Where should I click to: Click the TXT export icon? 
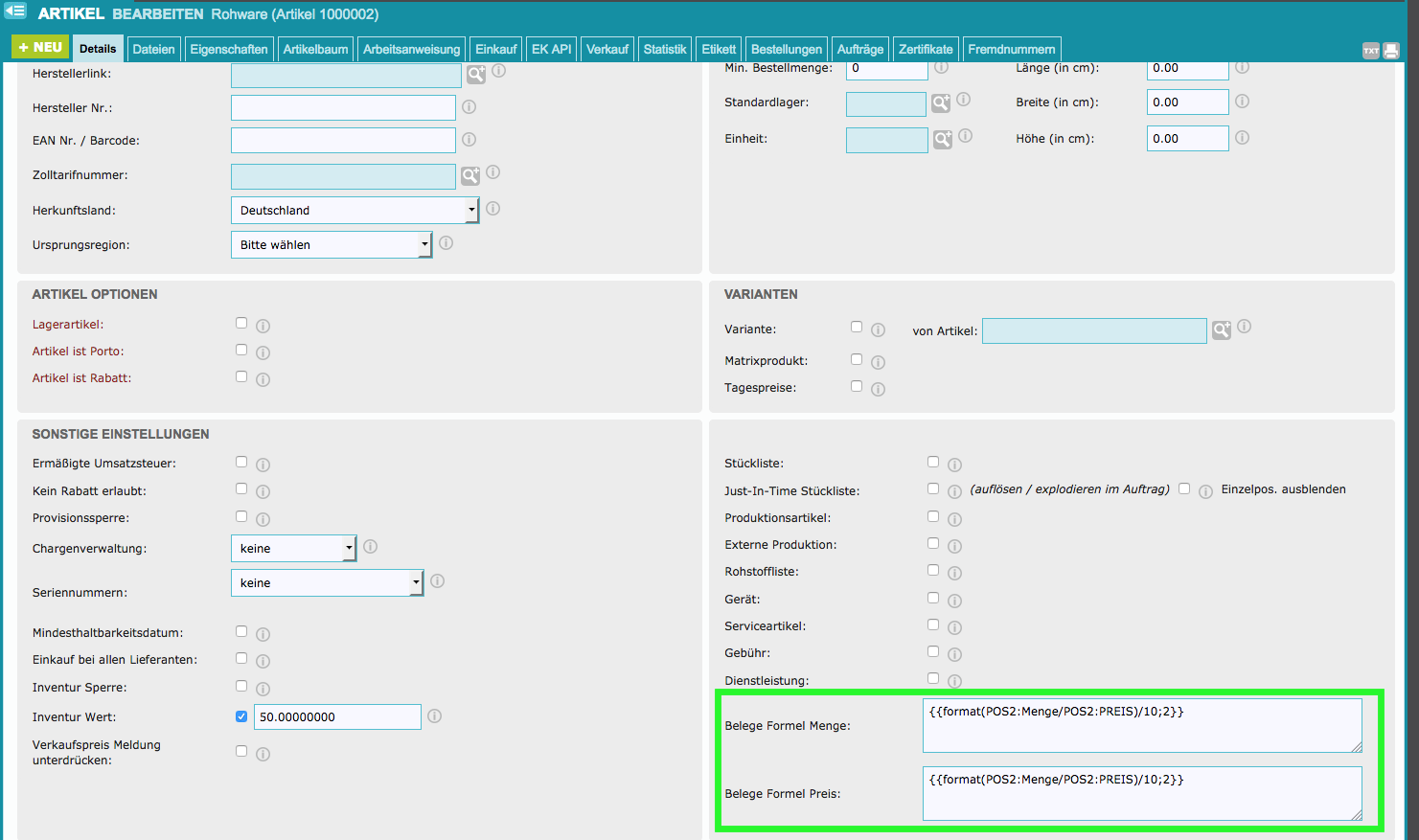1371,51
